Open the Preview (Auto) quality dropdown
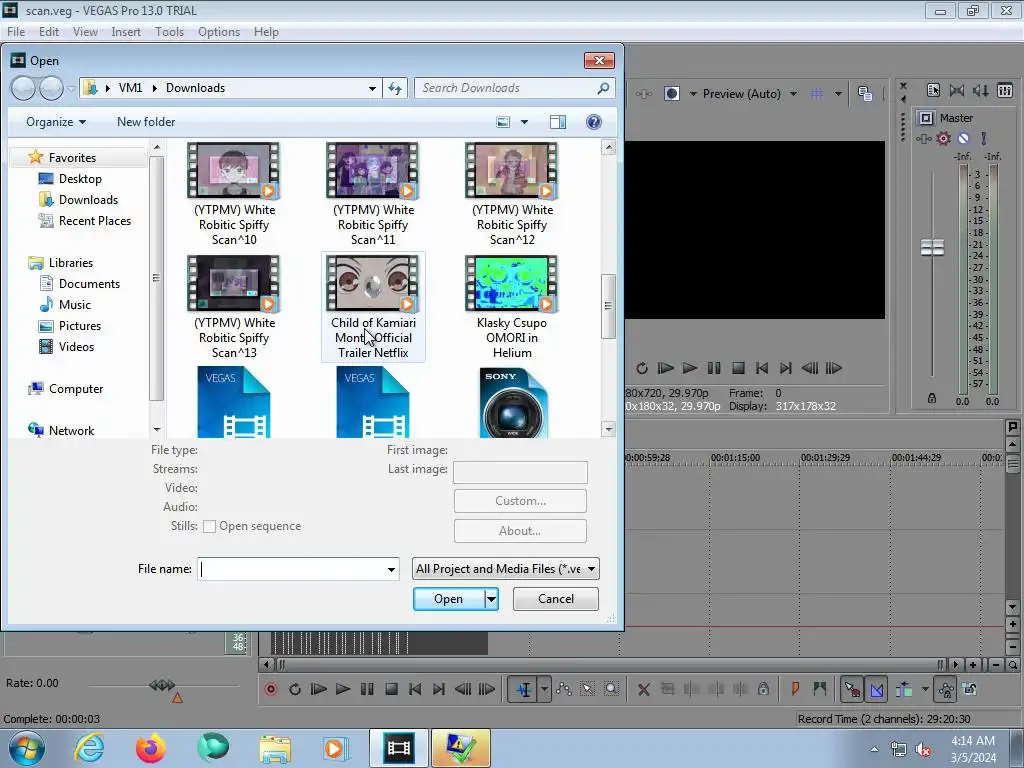Image resolution: width=1024 pixels, height=768 pixels. pos(793,94)
